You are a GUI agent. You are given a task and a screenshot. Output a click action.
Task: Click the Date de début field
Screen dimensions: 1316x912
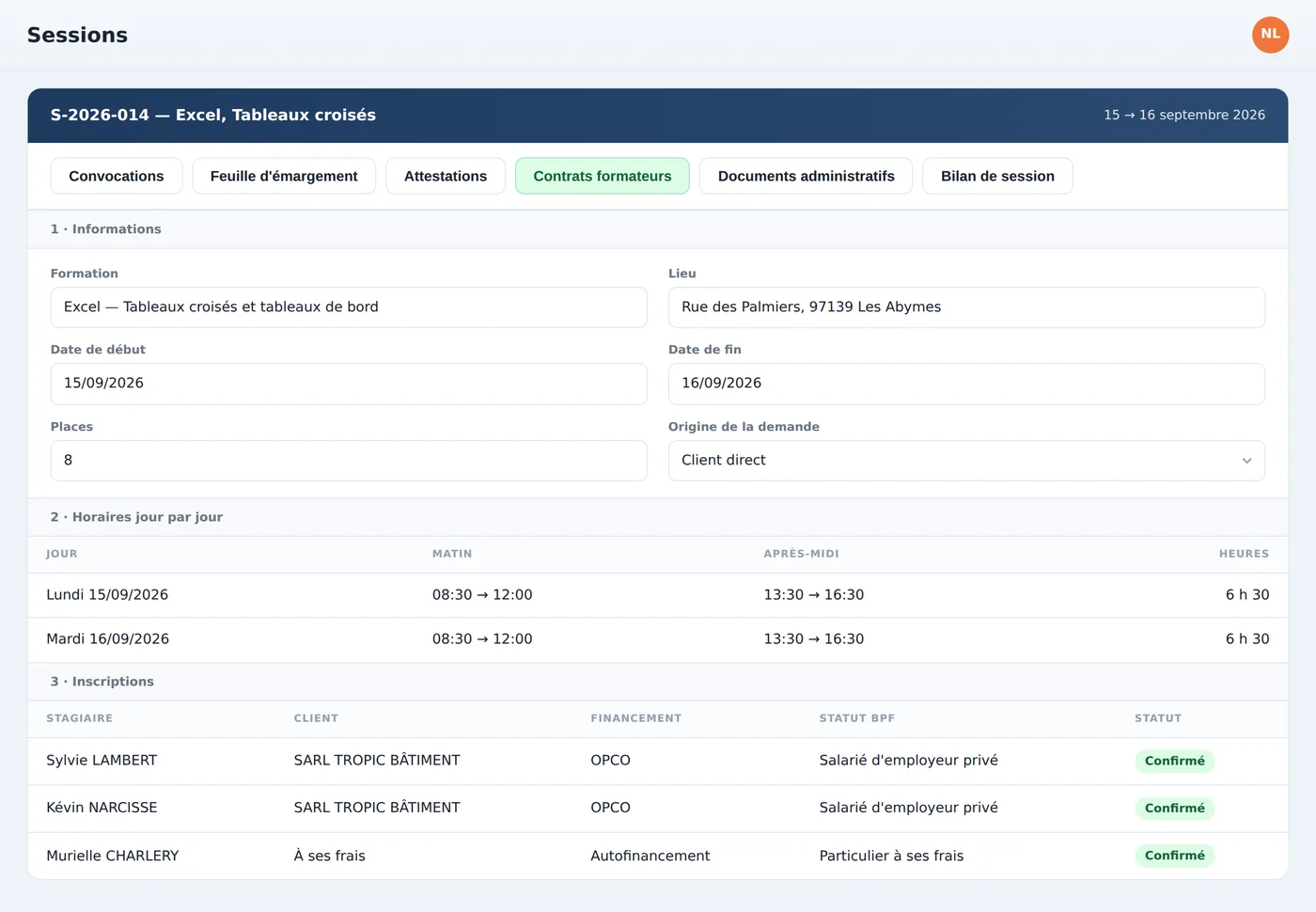point(349,384)
